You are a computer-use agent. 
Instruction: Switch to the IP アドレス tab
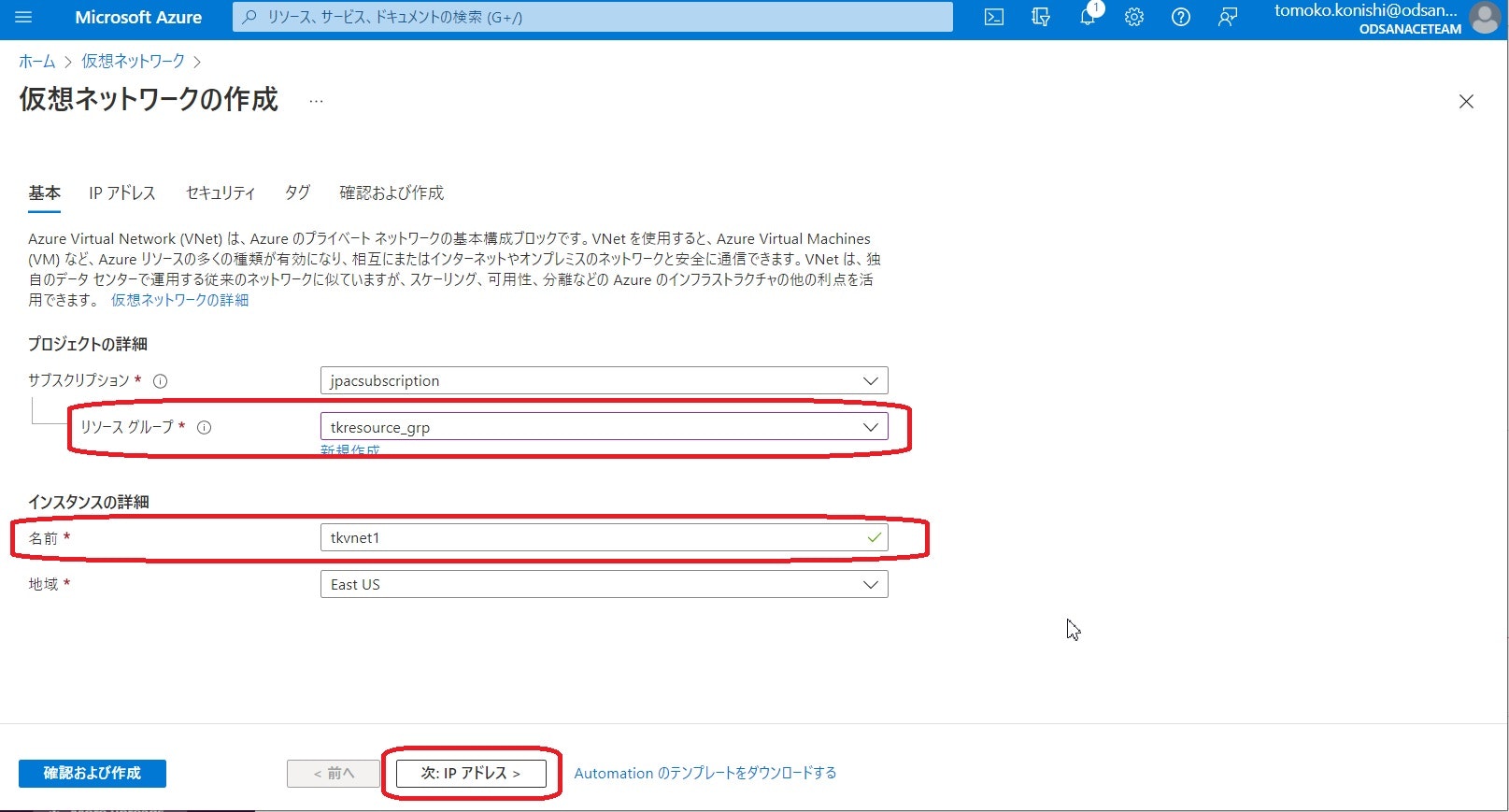122,192
